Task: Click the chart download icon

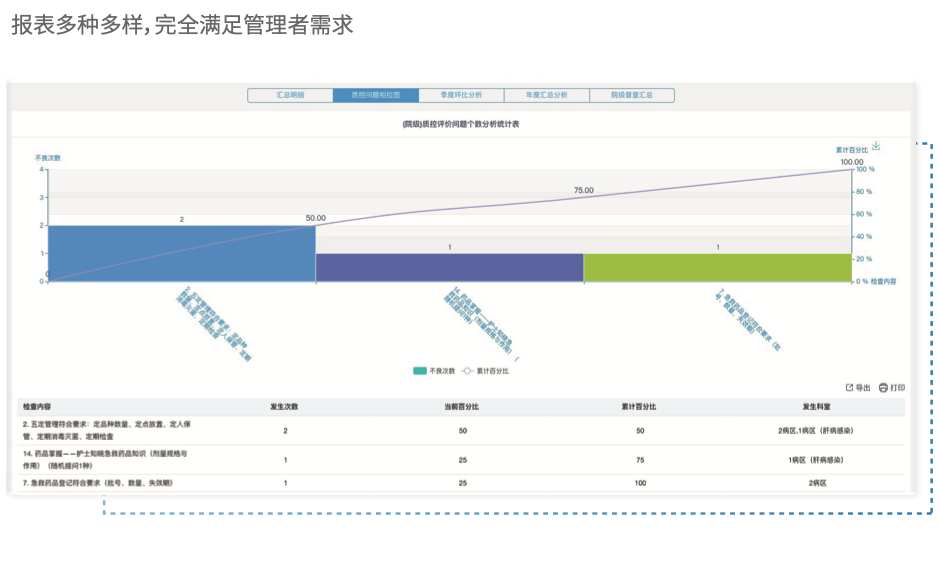Action: pyautogui.click(x=876, y=147)
